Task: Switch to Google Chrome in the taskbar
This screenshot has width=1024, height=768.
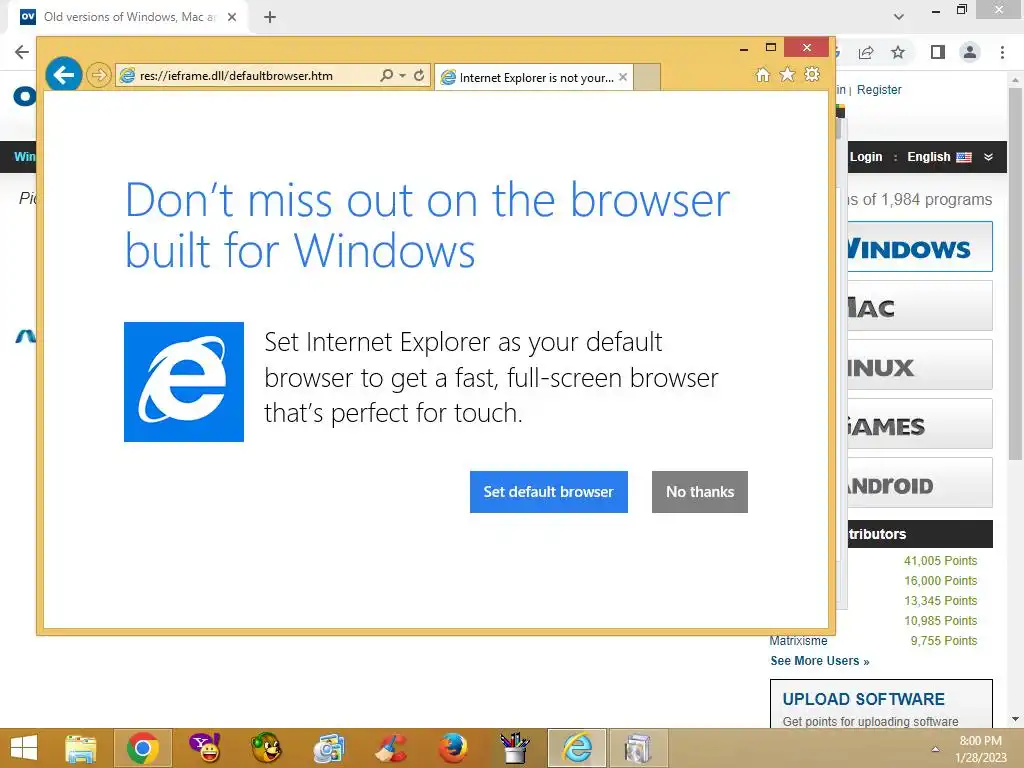Action: [x=142, y=748]
